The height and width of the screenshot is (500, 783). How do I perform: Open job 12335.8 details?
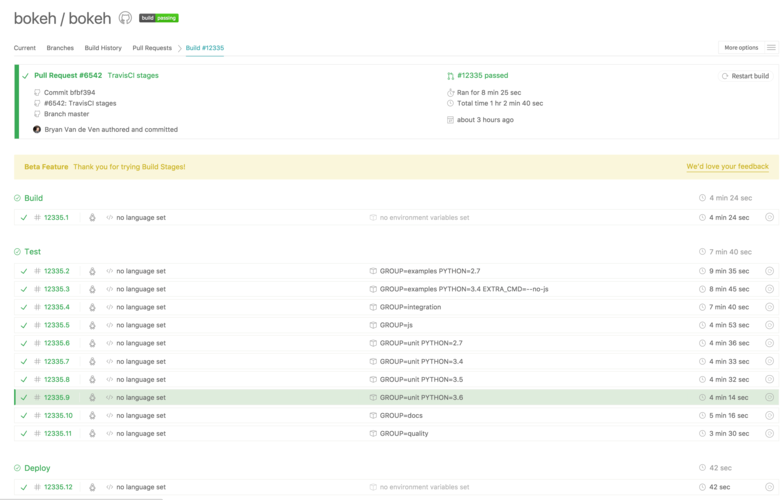(56, 379)
